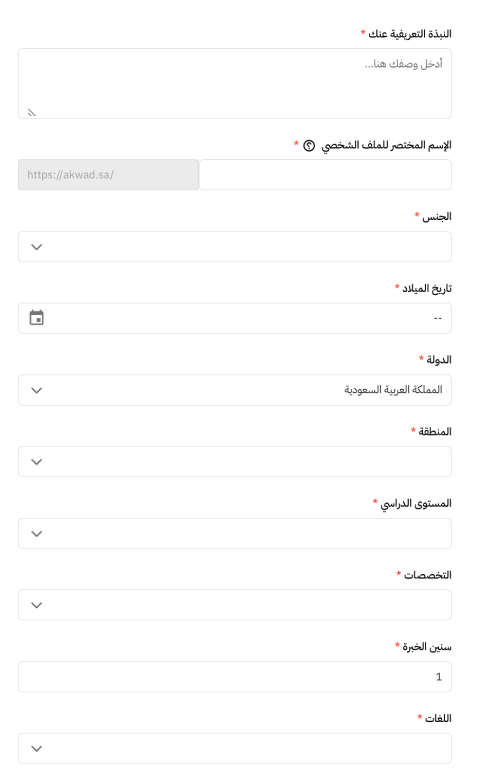Click the profile short name input field
The height and width of the screenshot is (770, 480).
tap(325, 175)
